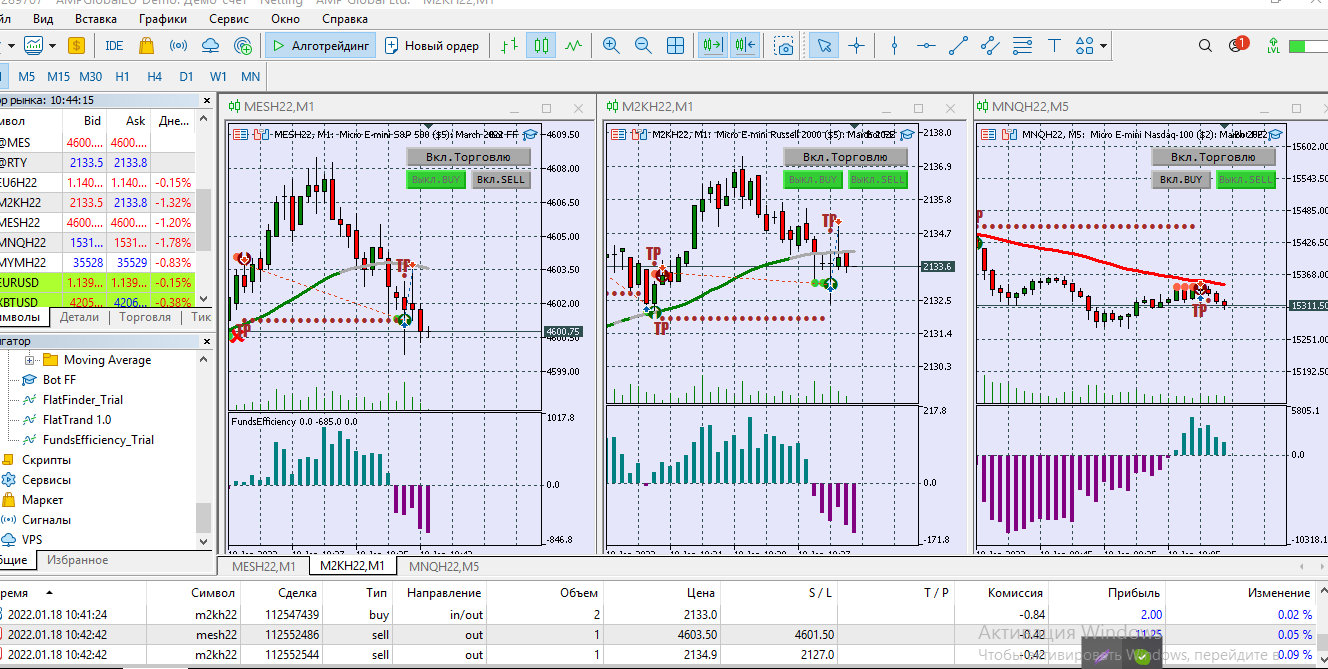Select the candlestick chart type icon
The height and width of the screenshot is (669, 1328).
point(541,45)
